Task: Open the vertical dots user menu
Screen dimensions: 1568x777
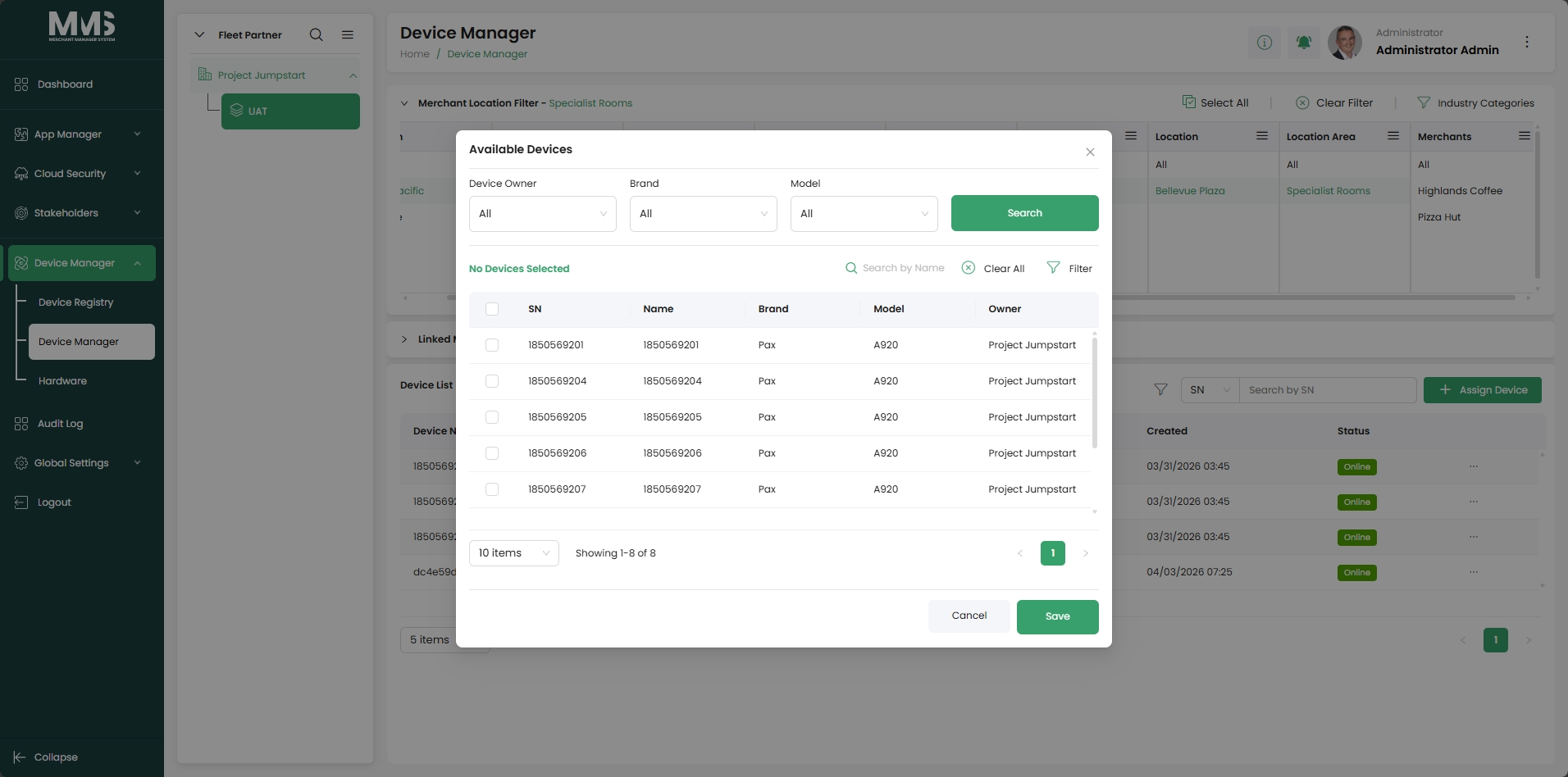Action: click(1527, 42)
